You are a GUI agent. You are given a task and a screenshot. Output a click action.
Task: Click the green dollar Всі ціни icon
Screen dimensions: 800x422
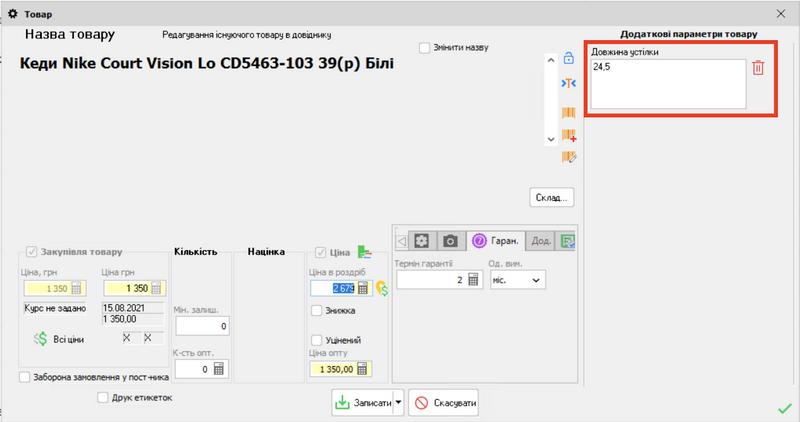point(41,339)
